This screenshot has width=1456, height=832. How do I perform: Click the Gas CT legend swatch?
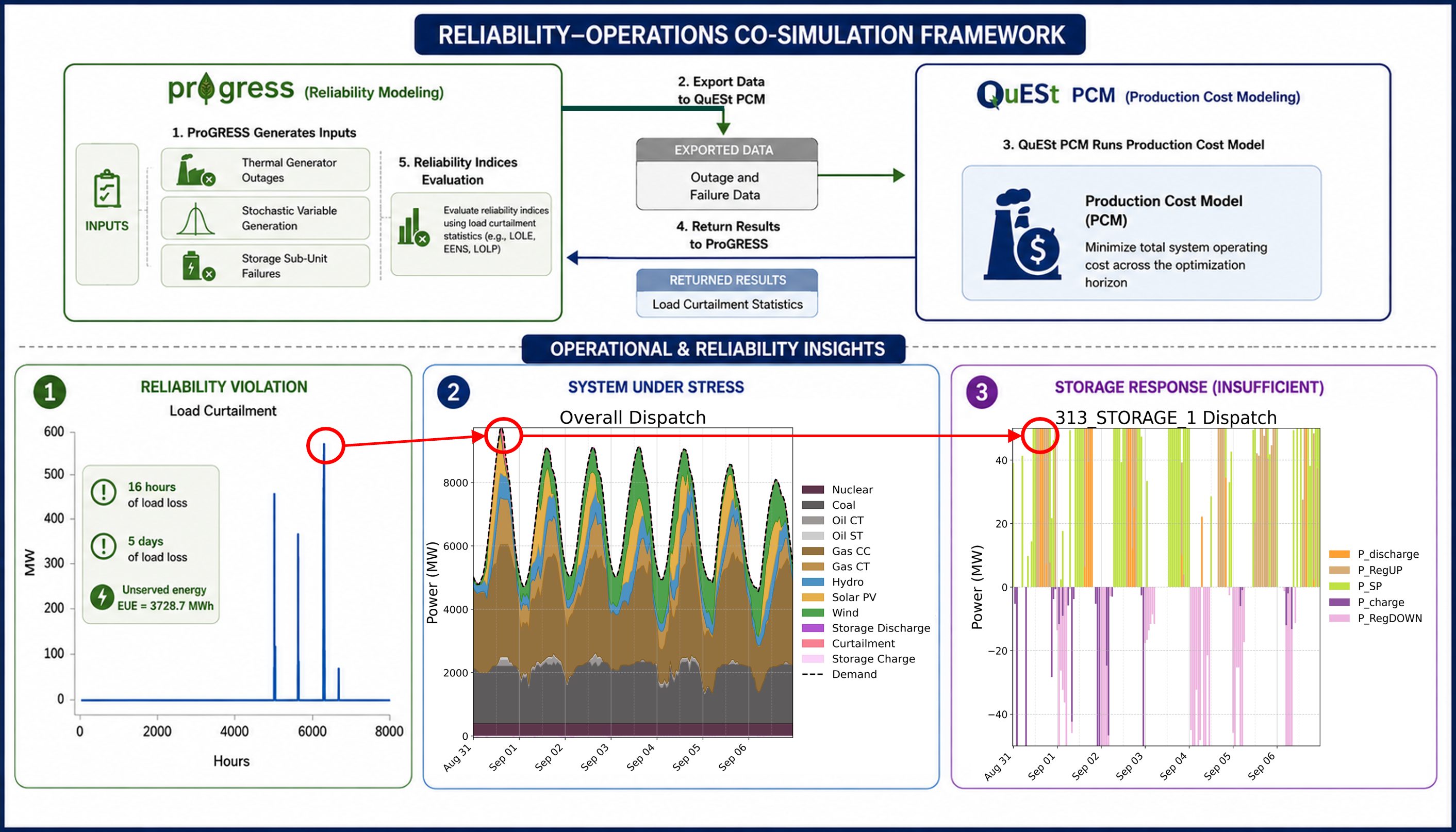pyautogui.click(x=813, y=567)
